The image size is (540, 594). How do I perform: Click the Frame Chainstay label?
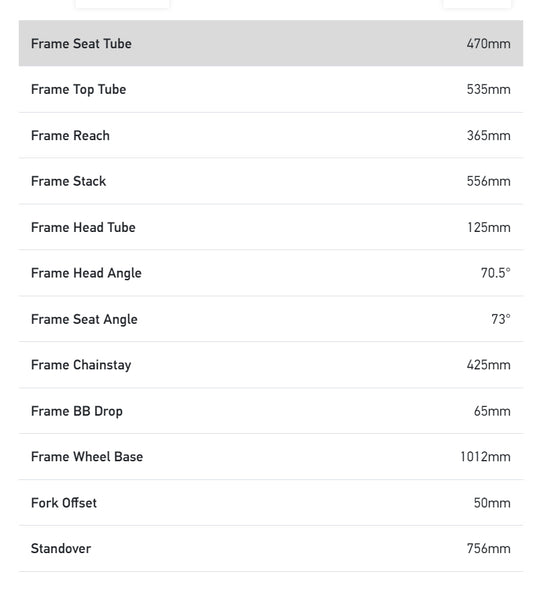click(81, 365)
